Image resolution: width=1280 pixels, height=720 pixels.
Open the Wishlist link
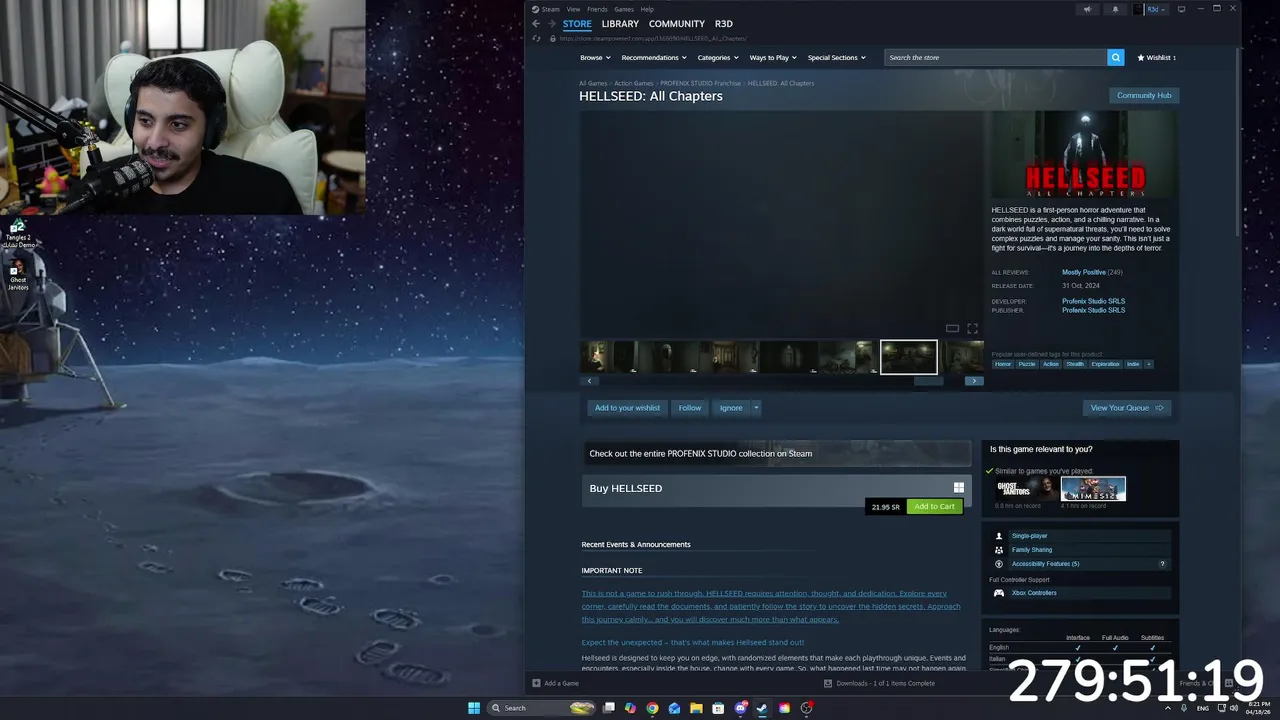click(1156, 58)
